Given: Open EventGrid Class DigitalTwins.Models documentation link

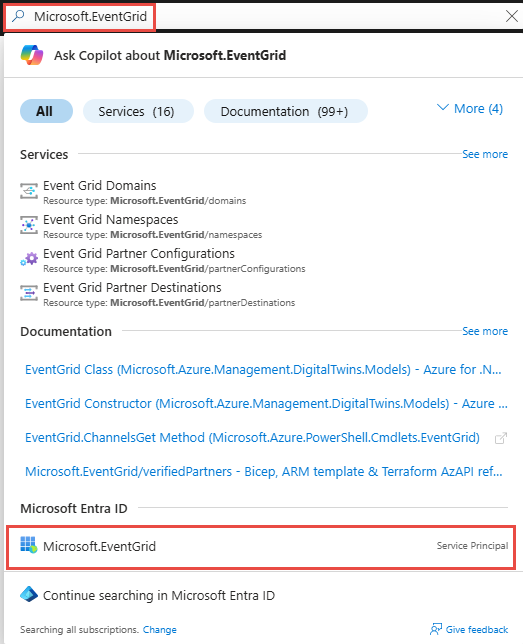Looking at the screenshot, I should 263,370.
